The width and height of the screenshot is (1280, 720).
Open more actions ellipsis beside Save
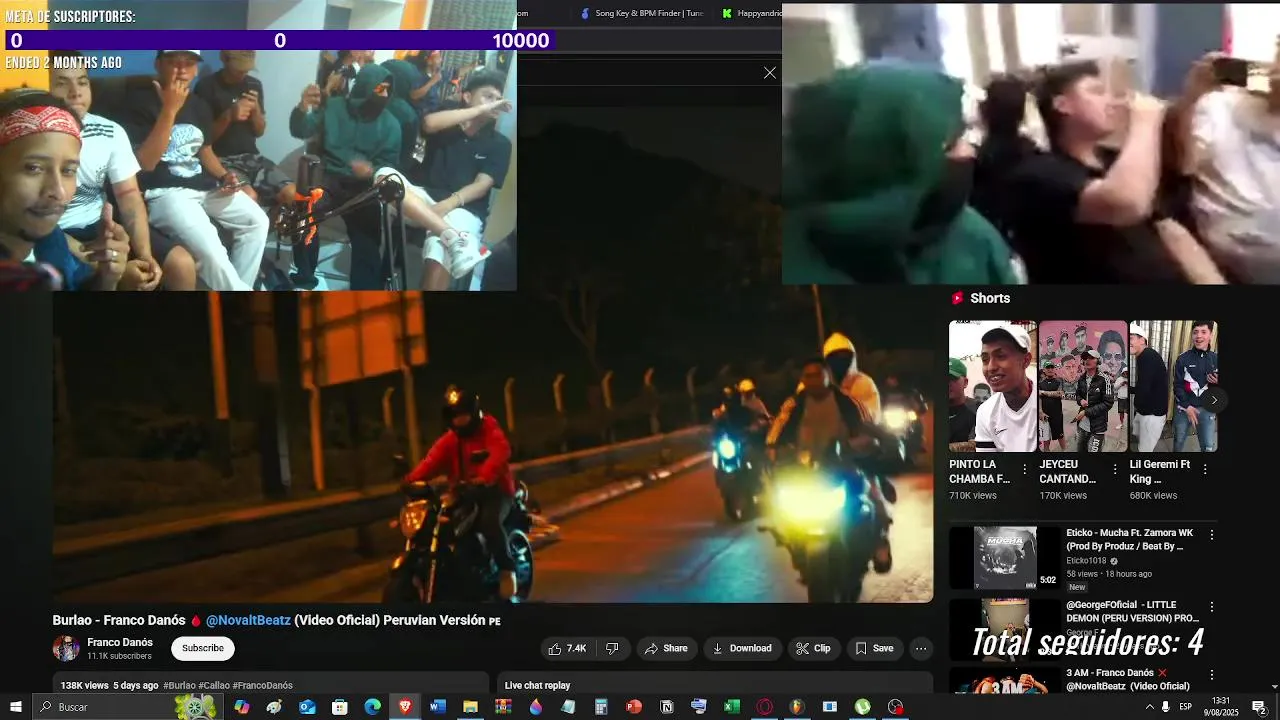(x=921, y=648)
